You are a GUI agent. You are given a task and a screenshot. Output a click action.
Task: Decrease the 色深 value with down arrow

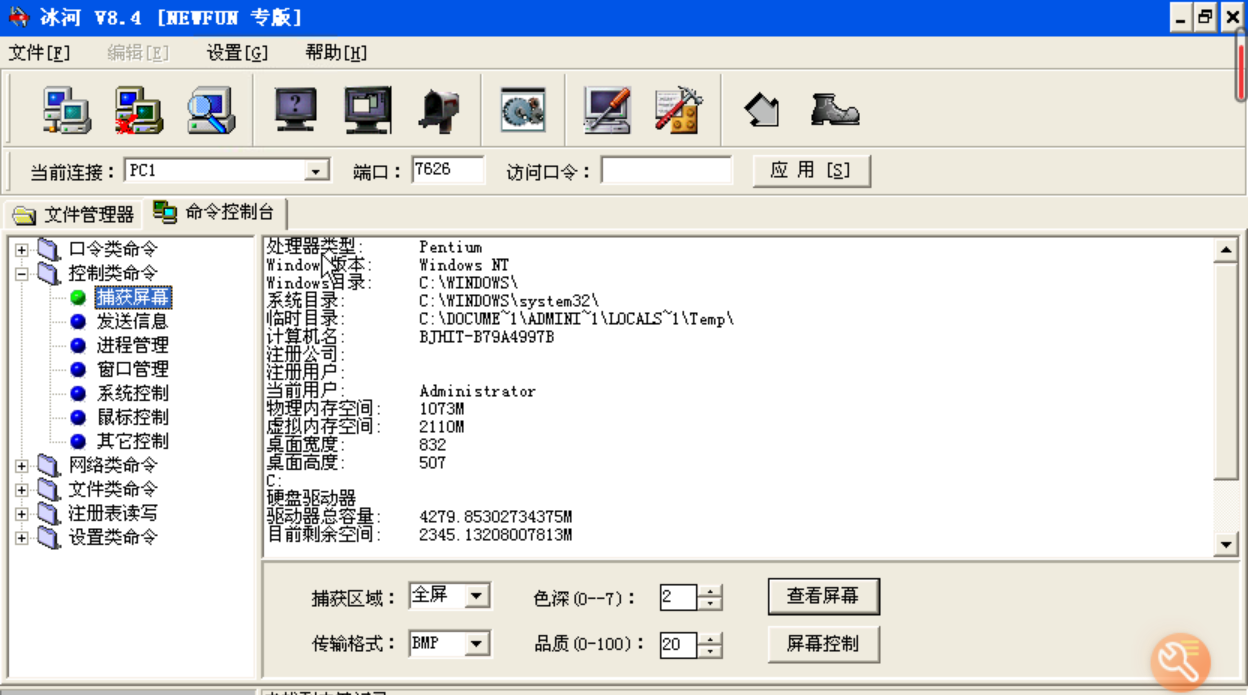click(710, 604)
